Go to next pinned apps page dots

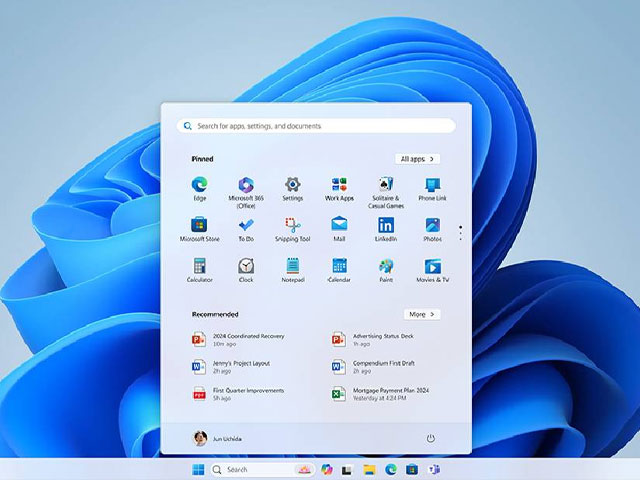click(460, 233)
